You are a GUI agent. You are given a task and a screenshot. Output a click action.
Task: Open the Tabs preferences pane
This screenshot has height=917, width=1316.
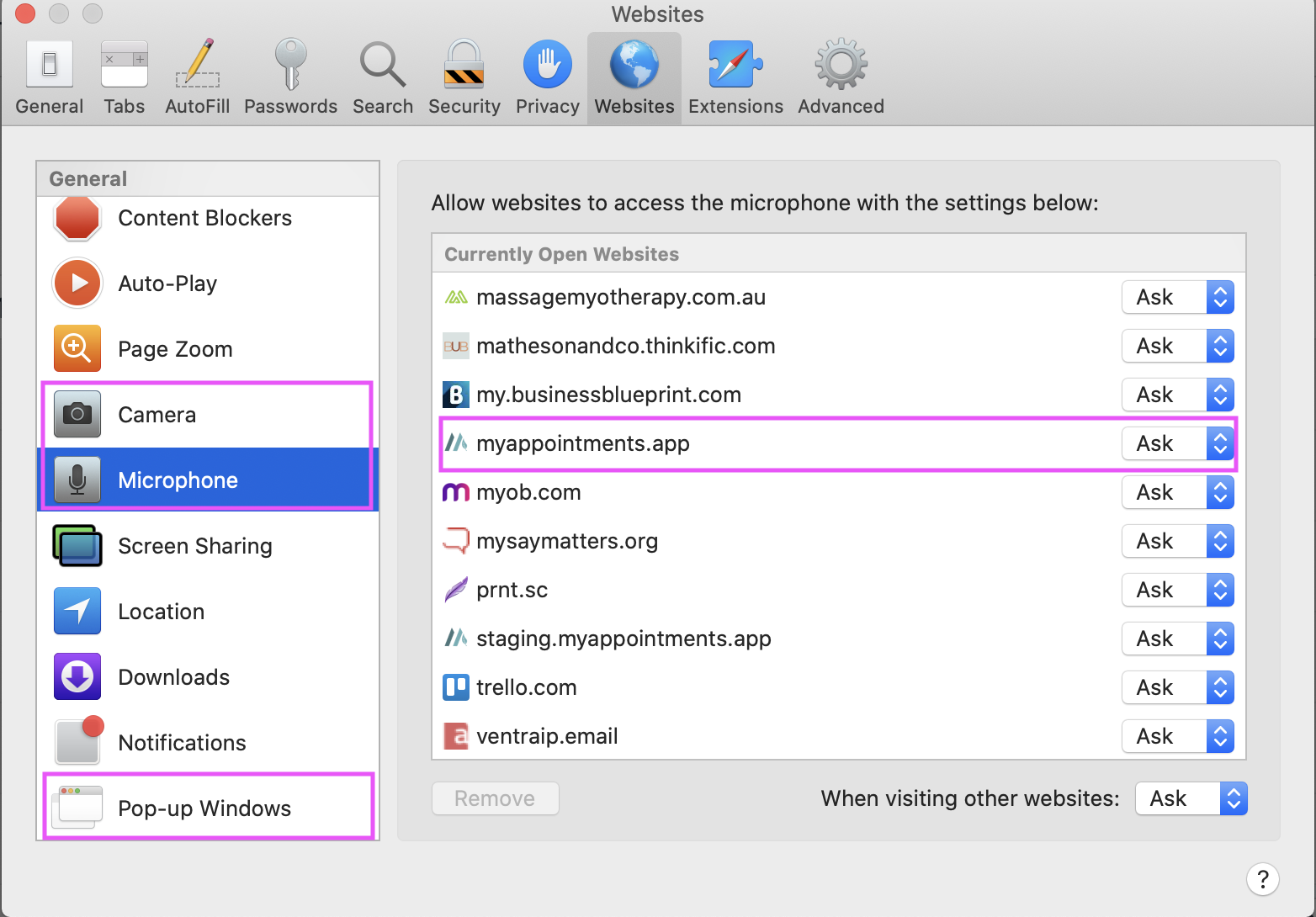pyautogui.click(x=125, y=66)
